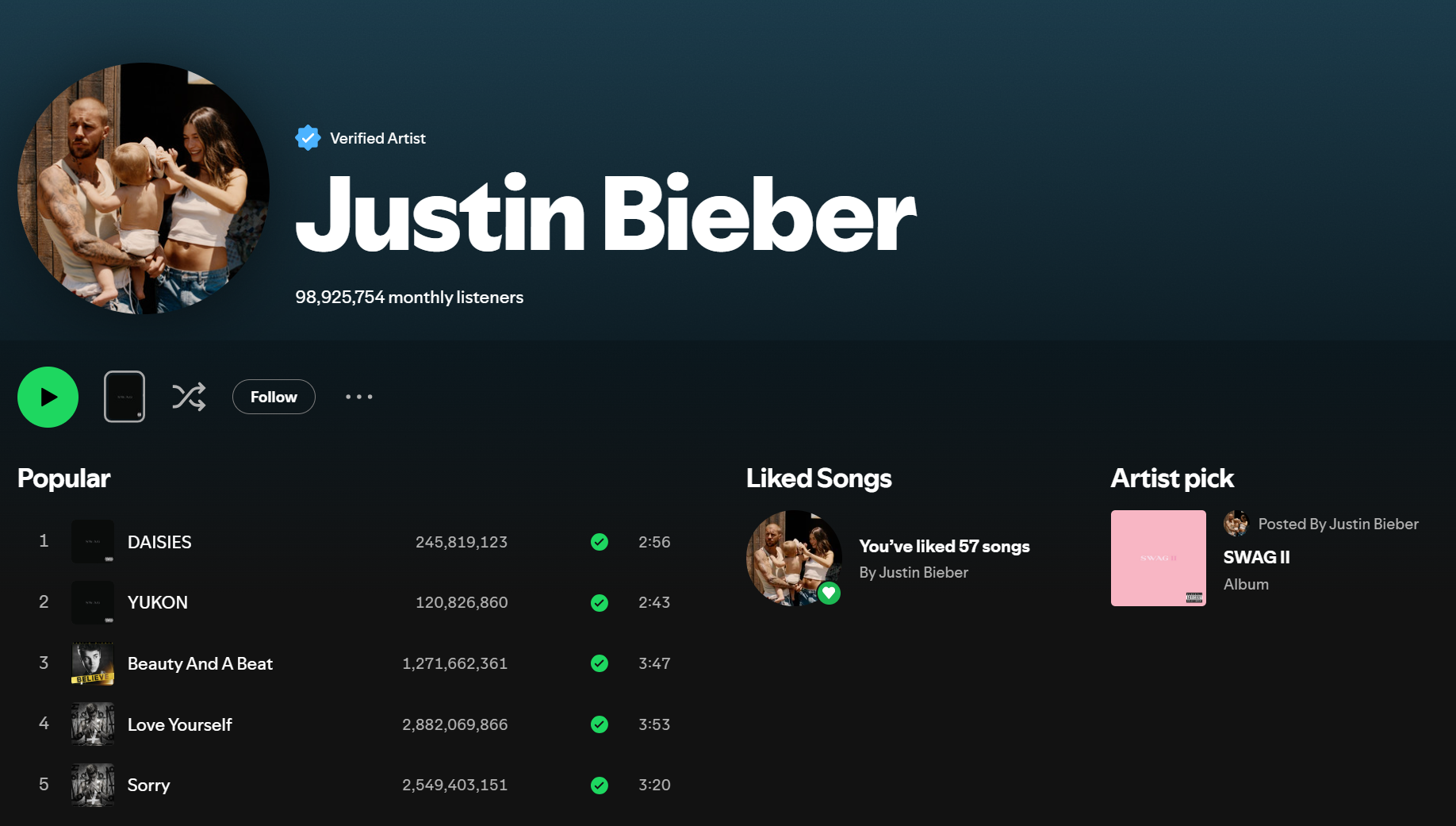Open the SWAG II album cover
The height and width of the screenshot is (826, 1456).
[x=1158, y=558]
